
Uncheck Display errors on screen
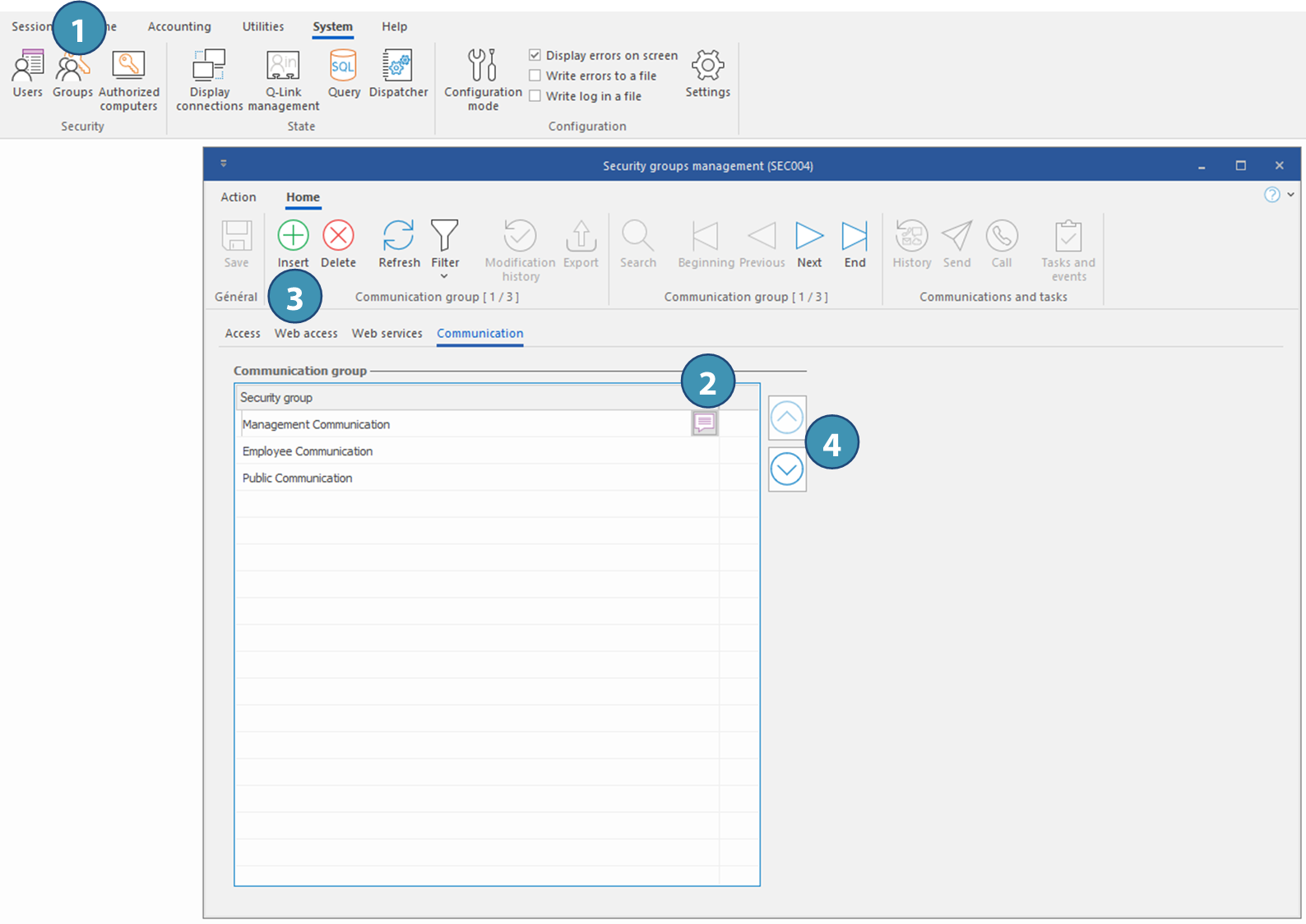click(535, 55)
